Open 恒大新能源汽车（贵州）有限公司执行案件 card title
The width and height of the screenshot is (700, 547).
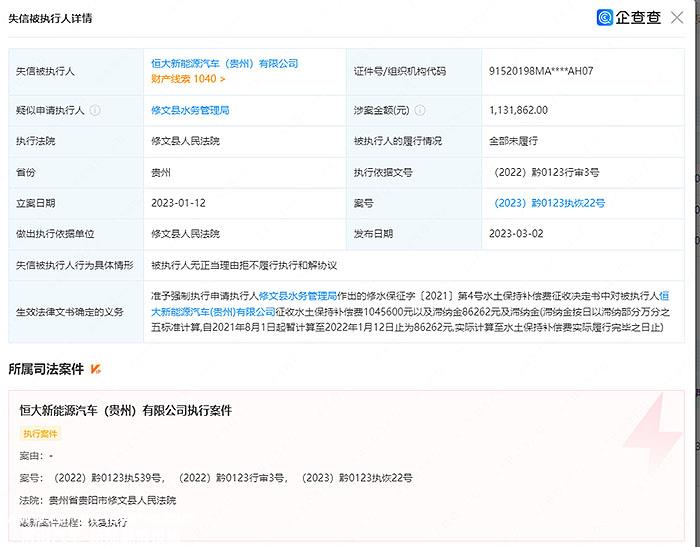tap(125, 410)
